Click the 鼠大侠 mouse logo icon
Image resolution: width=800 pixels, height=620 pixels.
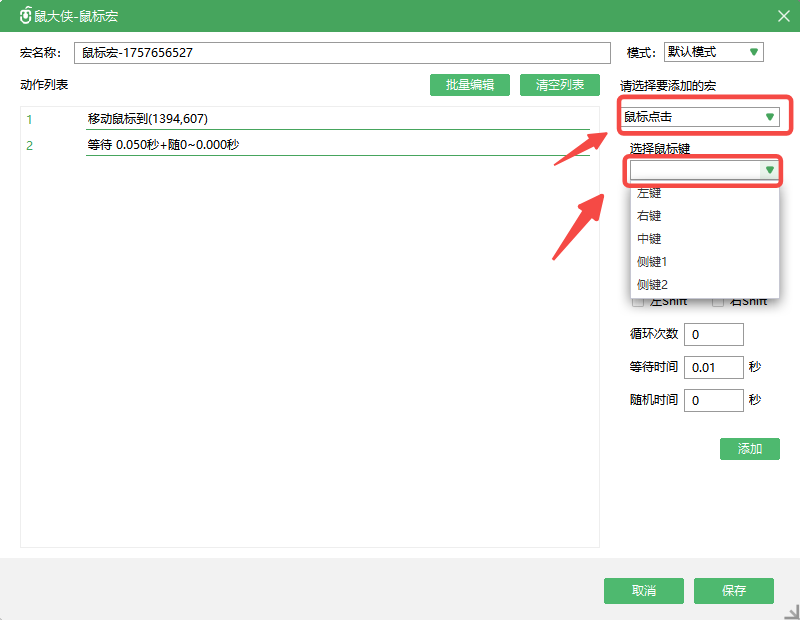click(26, 16)
